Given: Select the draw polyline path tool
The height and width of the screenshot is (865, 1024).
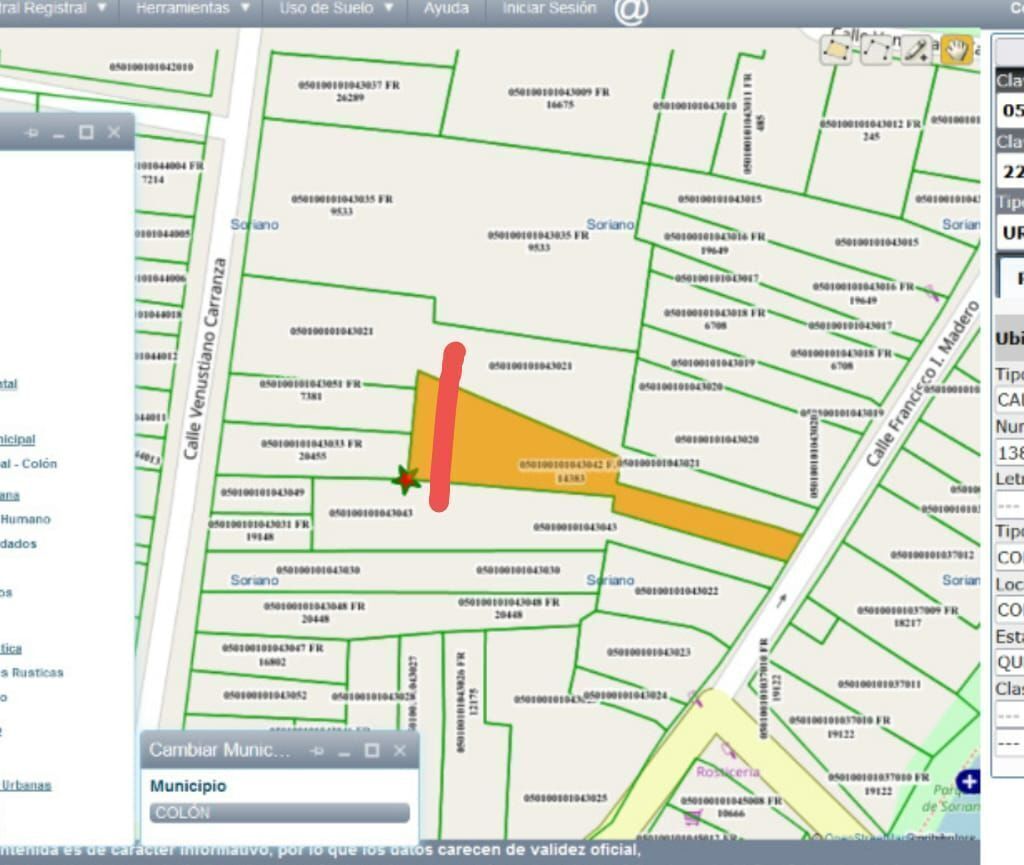Looking at the screenshot, I should (876, 50).
